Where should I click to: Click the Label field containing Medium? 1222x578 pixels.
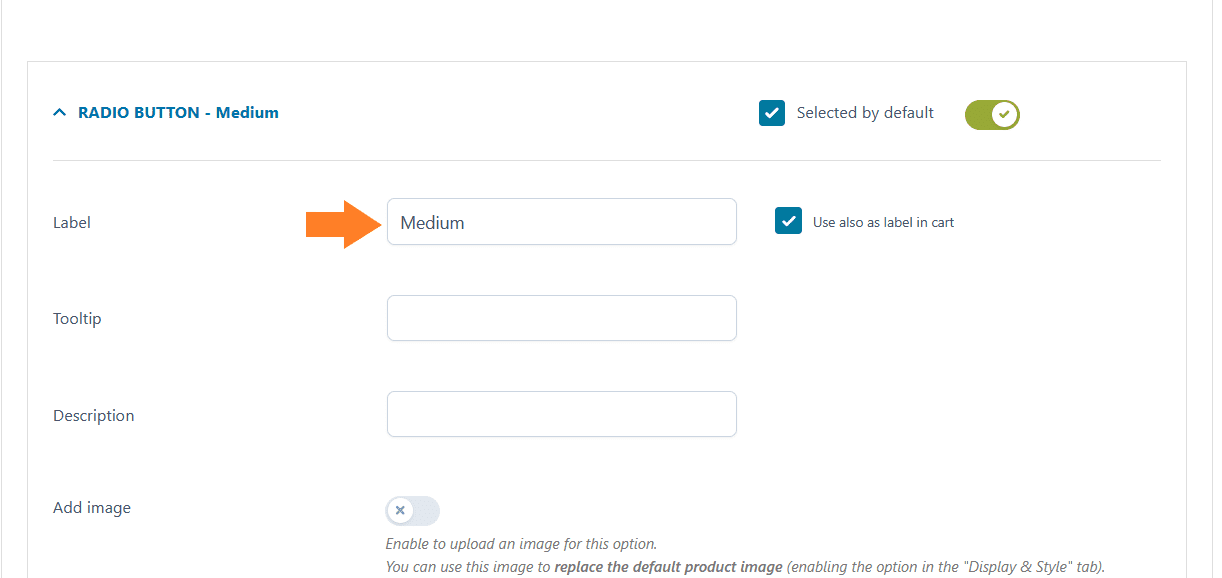point(562,222)
